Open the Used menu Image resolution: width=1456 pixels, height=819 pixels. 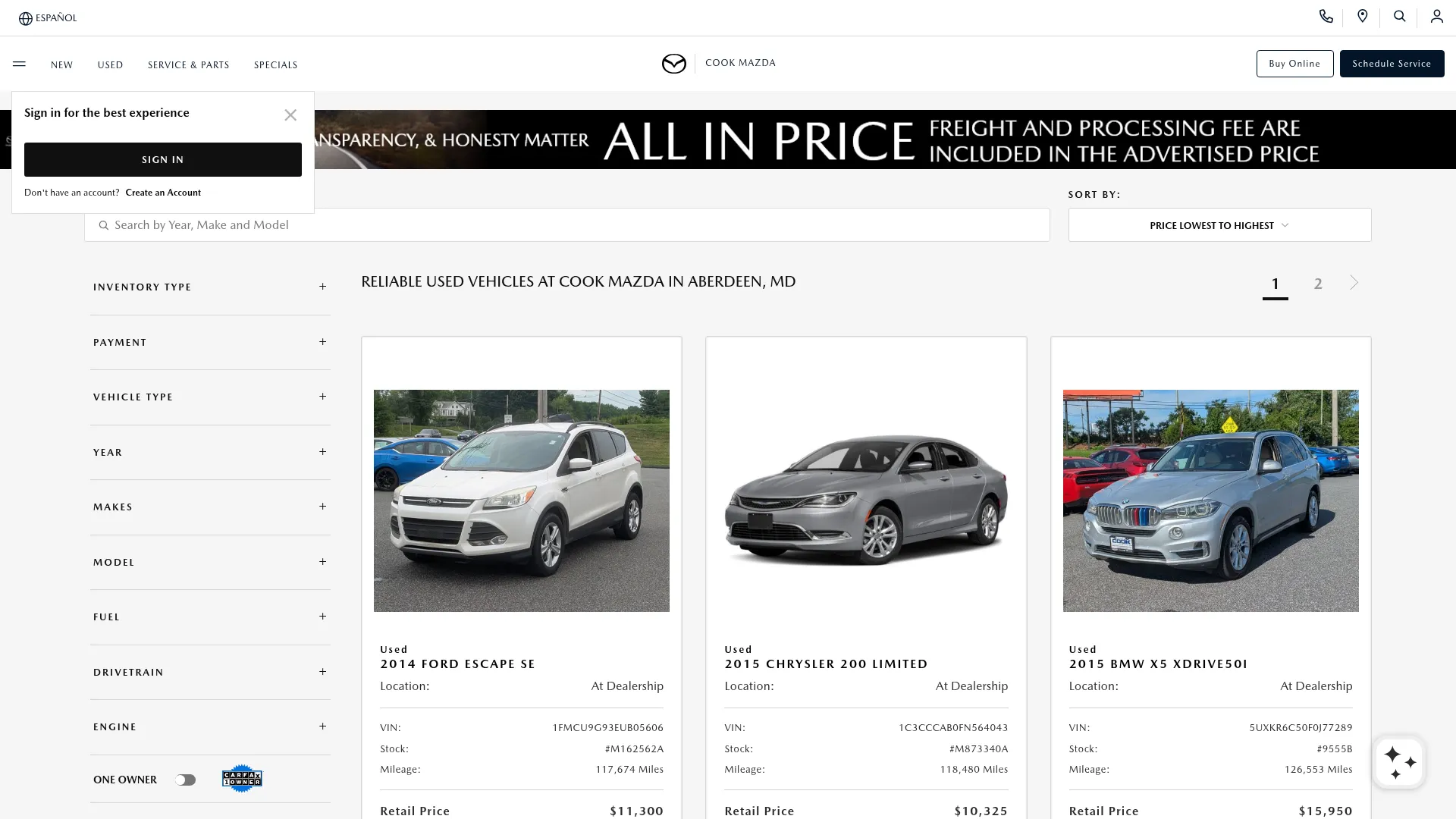(x=110, y=65)
